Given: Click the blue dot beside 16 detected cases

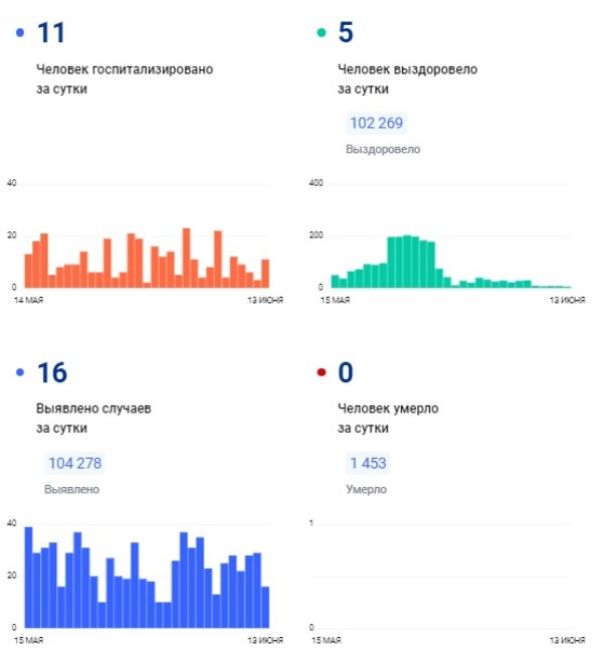Looking at the screenshot, I should (20, 372).
